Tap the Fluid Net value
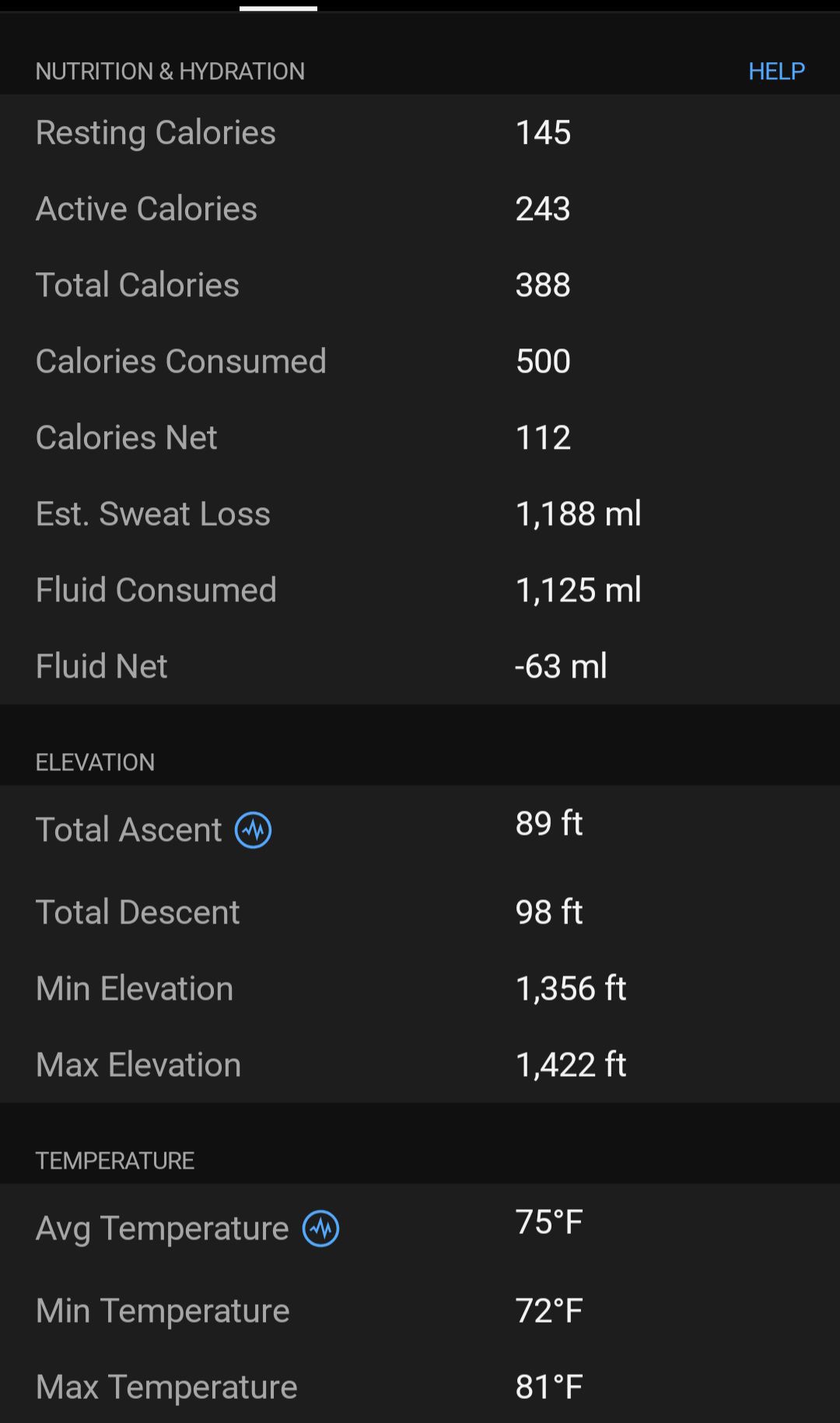Viewport: 840px width, 1423px height. (x=561, y=666)
